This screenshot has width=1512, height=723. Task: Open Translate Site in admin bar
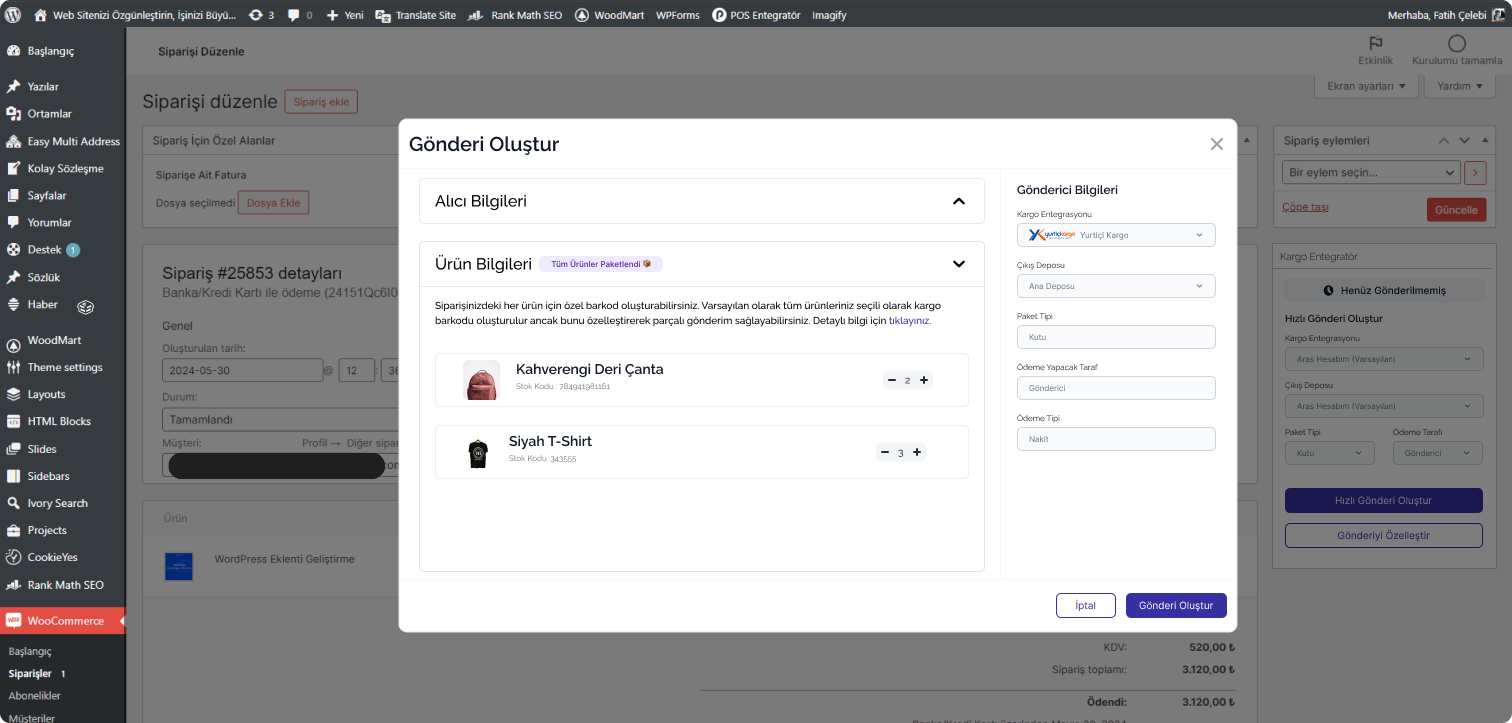click(416, 15)
